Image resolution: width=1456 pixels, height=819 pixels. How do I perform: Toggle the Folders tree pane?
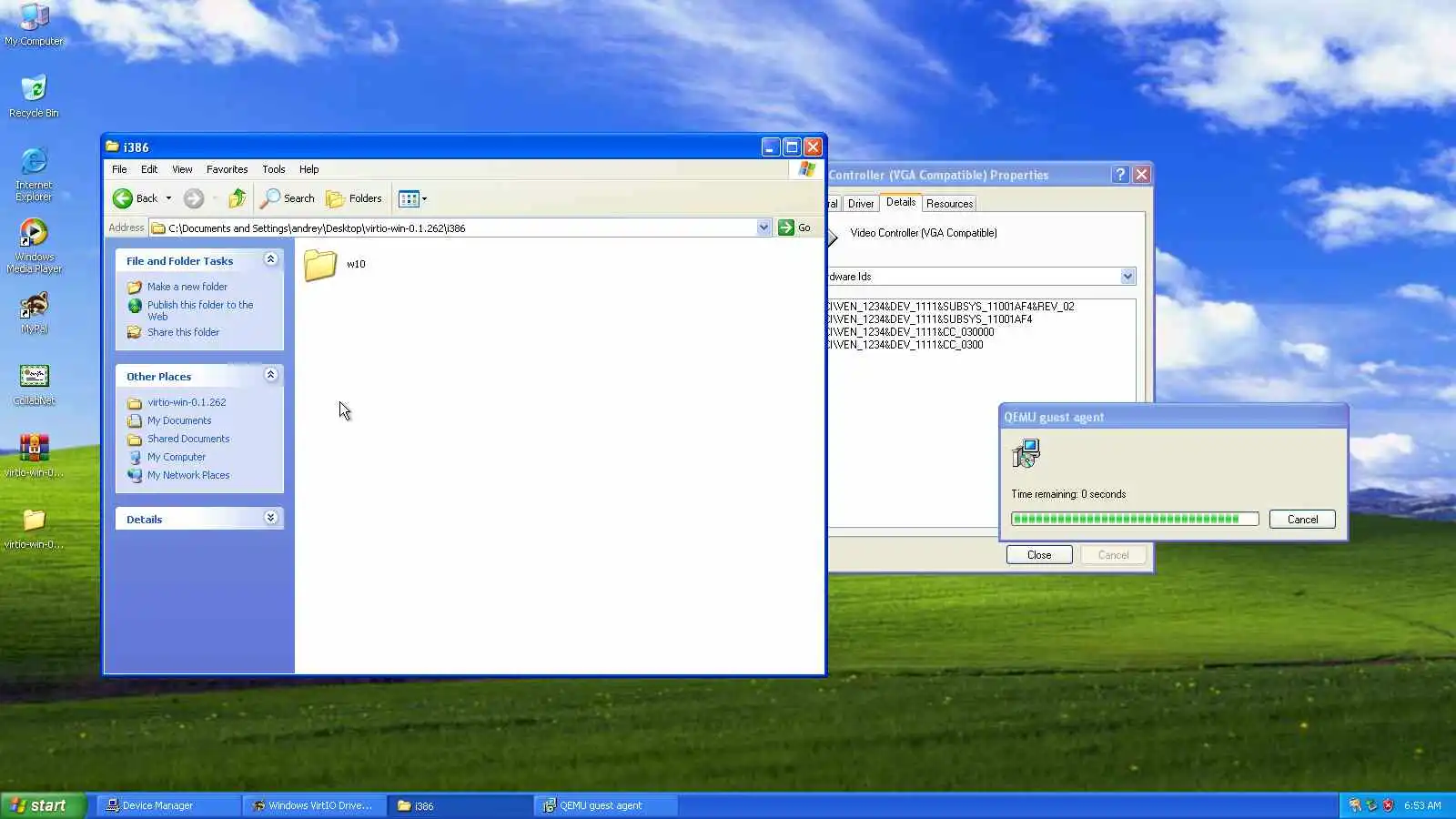click(x=354, y=198)
